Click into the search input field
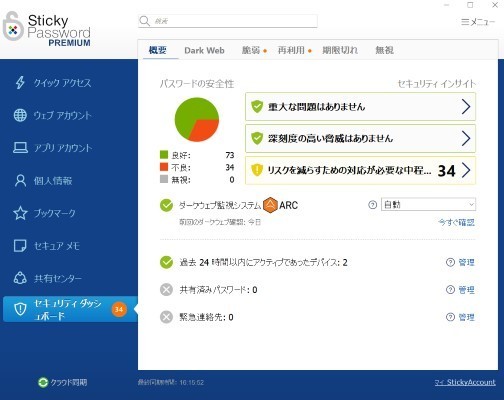 point(228,21)
